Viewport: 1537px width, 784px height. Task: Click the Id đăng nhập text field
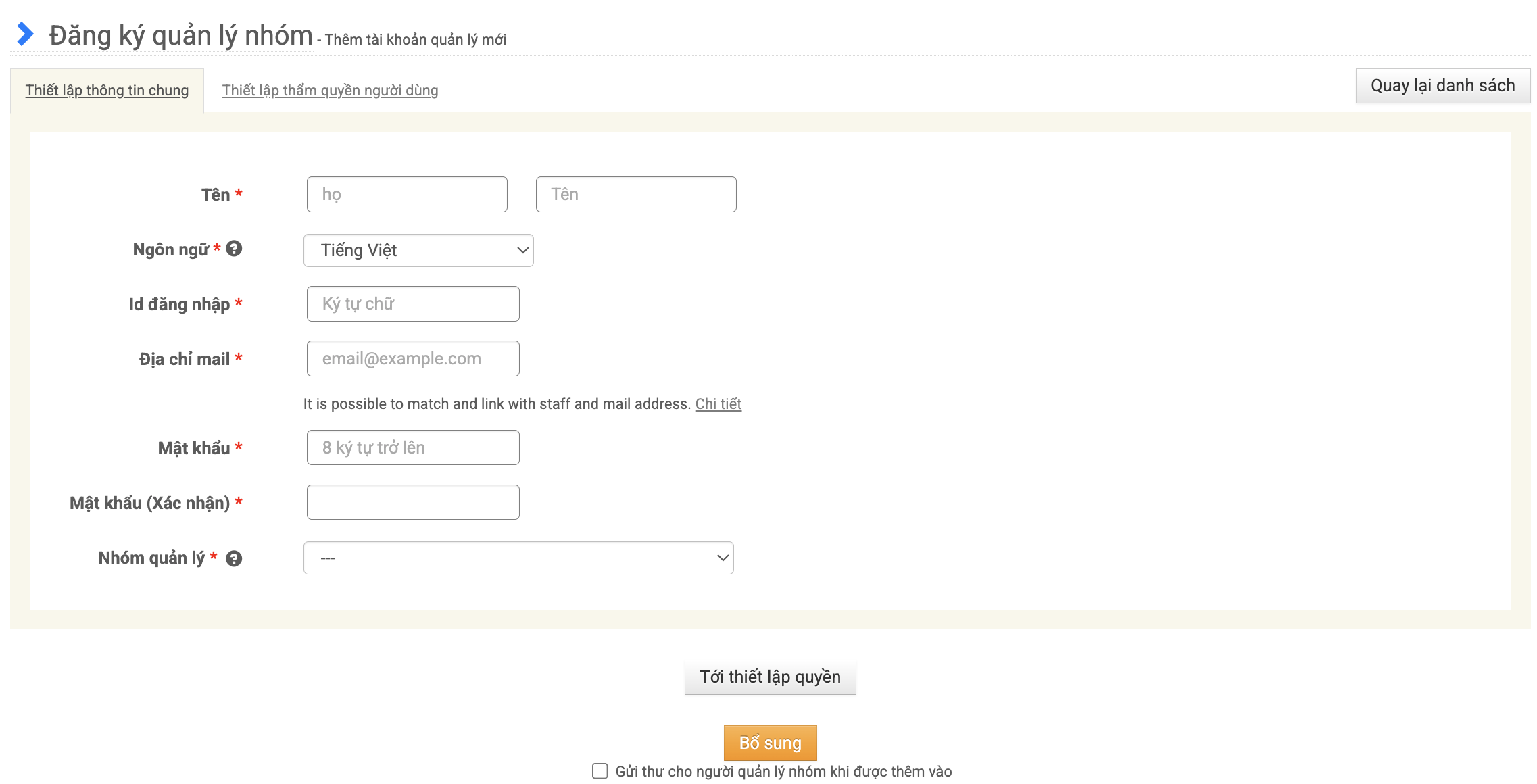tap(413, 303)
